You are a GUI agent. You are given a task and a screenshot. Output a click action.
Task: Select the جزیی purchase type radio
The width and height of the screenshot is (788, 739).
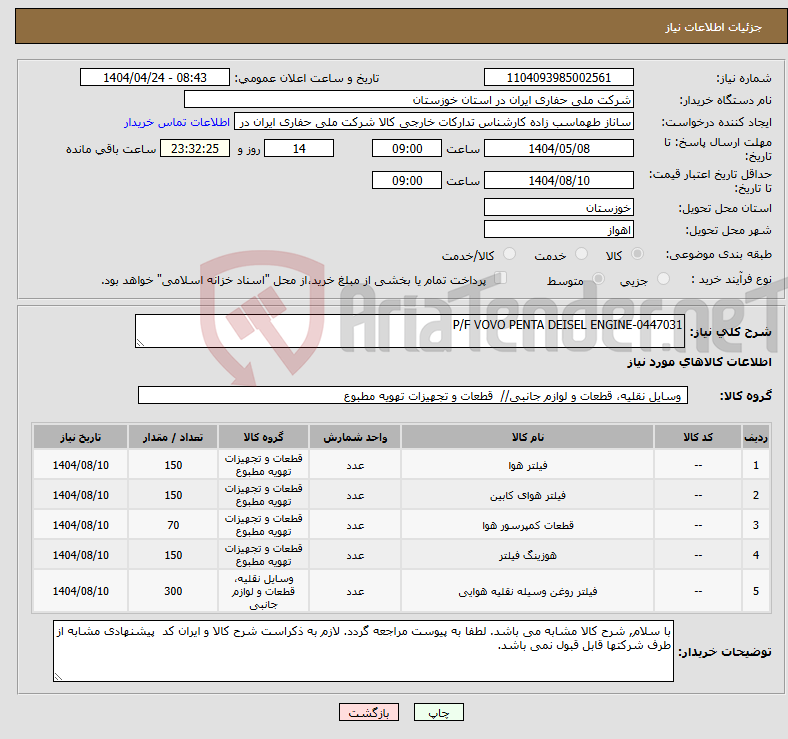click(663, 279)
